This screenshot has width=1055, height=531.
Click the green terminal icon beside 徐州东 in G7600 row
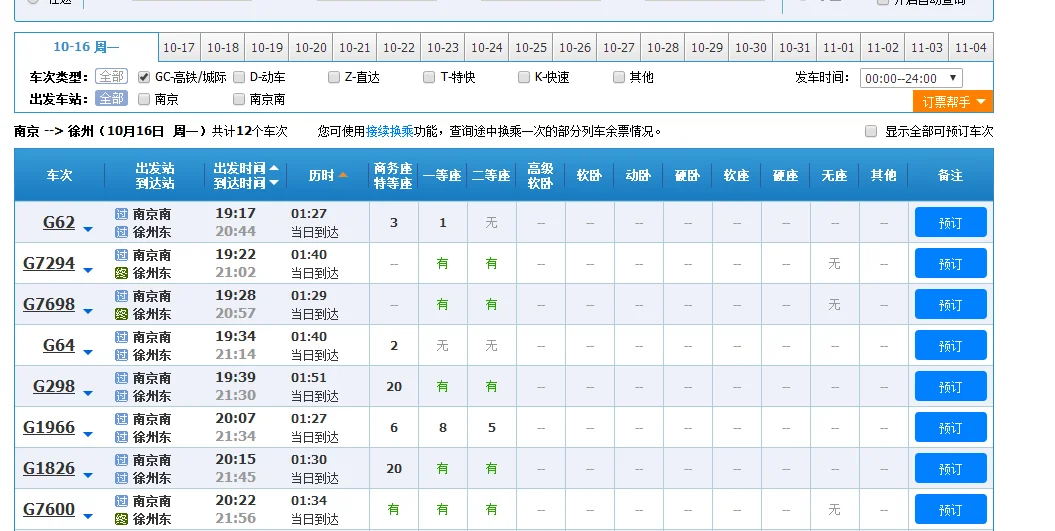[121, 520]
